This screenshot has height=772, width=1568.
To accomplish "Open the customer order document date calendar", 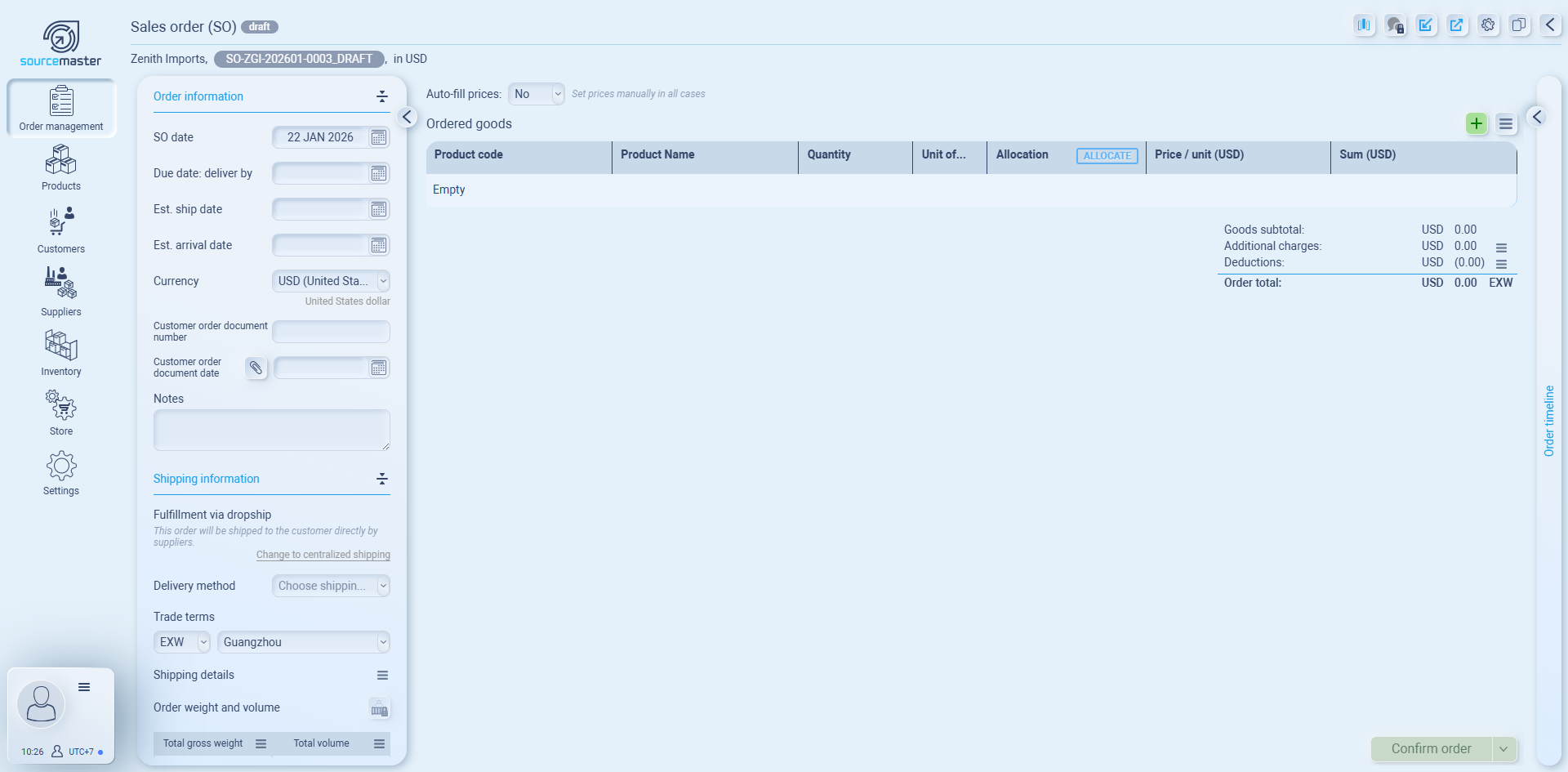I will 379,368.
